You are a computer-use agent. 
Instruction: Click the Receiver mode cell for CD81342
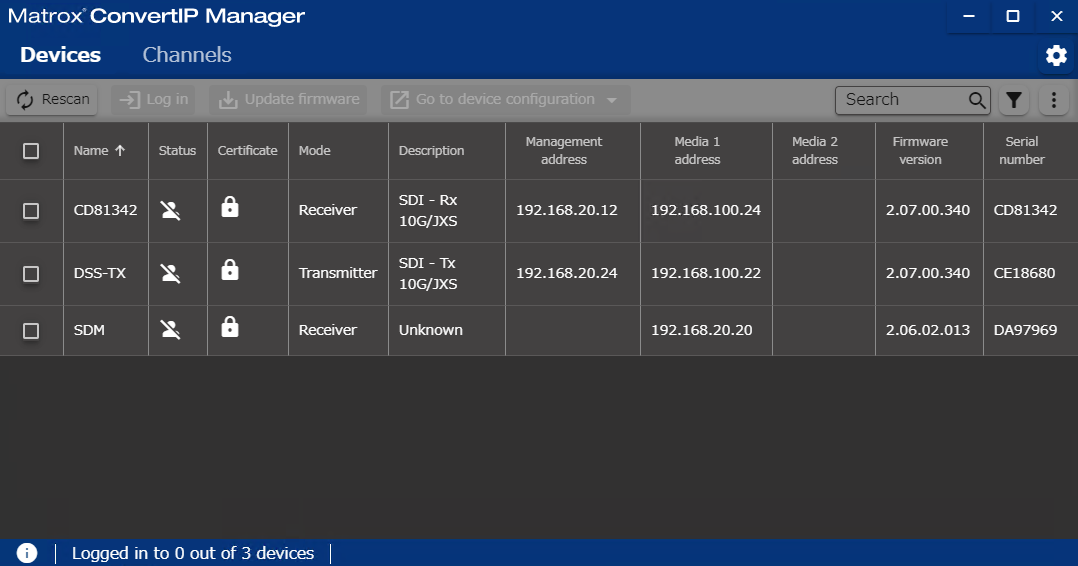tap(328, 210)
